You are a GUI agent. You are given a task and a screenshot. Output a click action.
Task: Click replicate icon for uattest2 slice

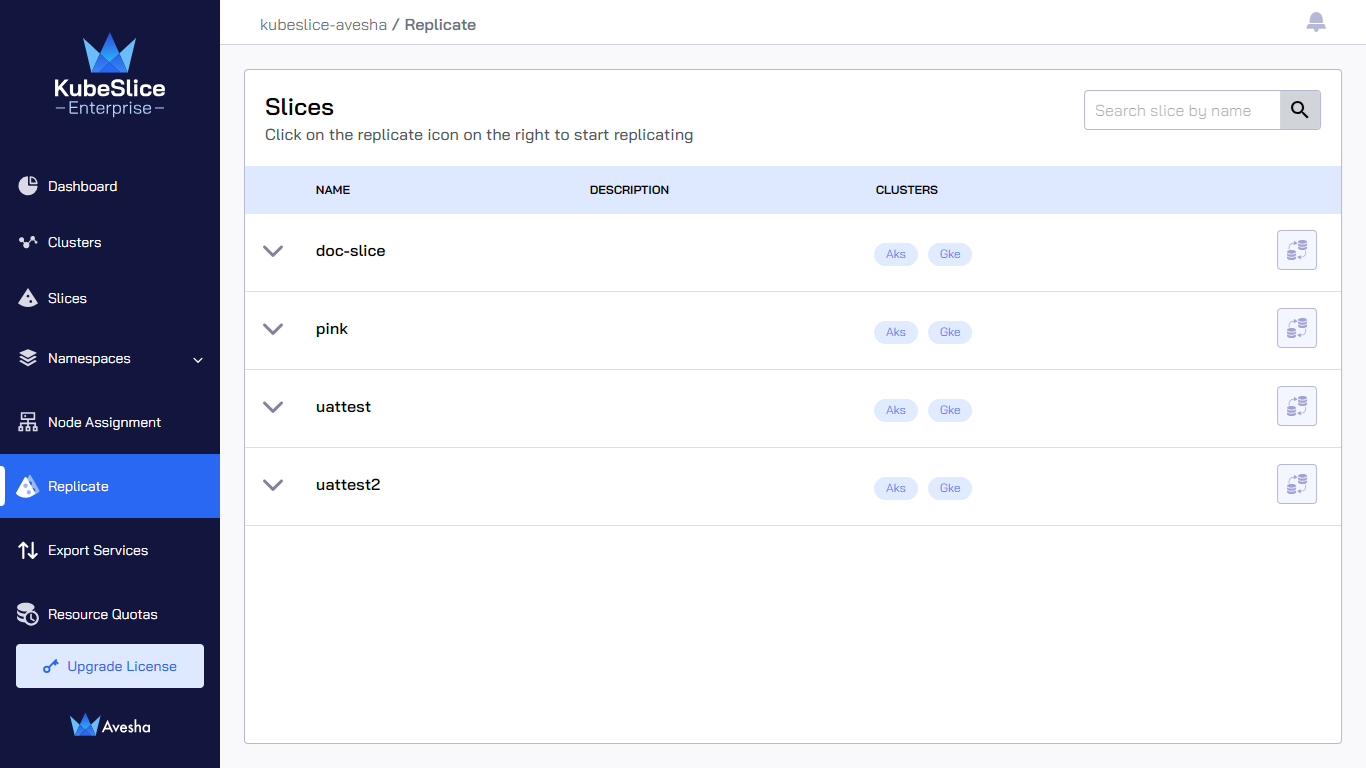click(x=1297, y=484)
